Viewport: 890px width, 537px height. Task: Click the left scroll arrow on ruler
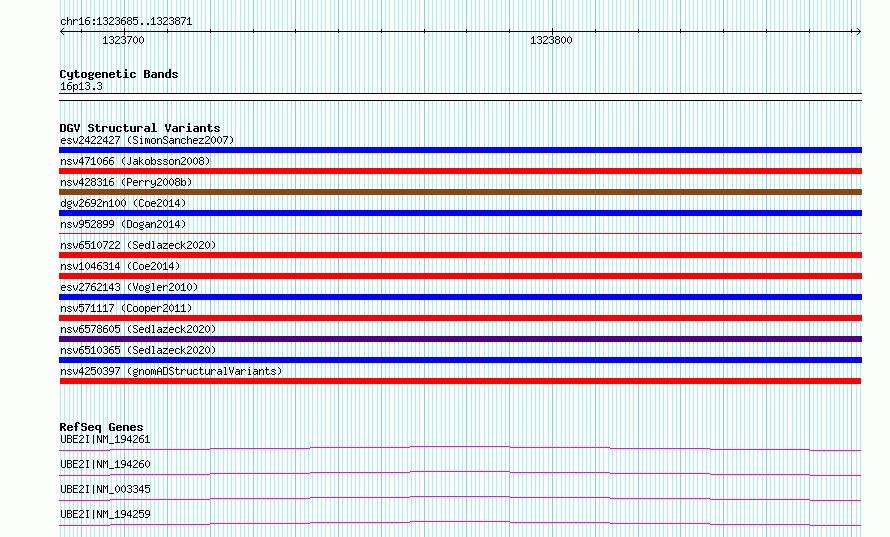point(62,32)
